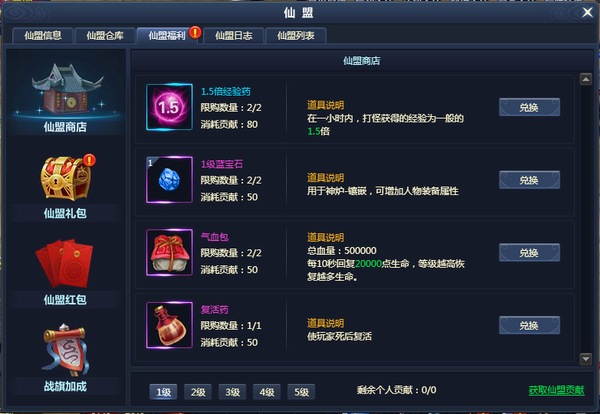The height and width of the screenshot is (414, 600).
Task: Click the scroll-down arrow of the shop list
Action: tap(586, 359)
